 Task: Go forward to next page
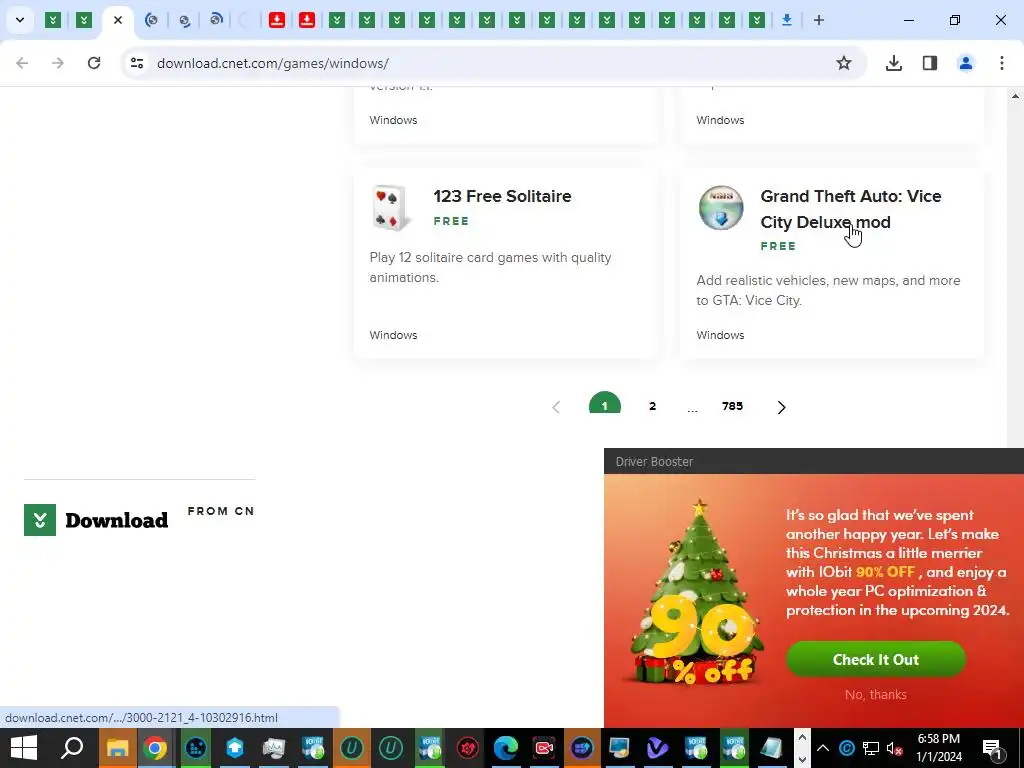58,63
